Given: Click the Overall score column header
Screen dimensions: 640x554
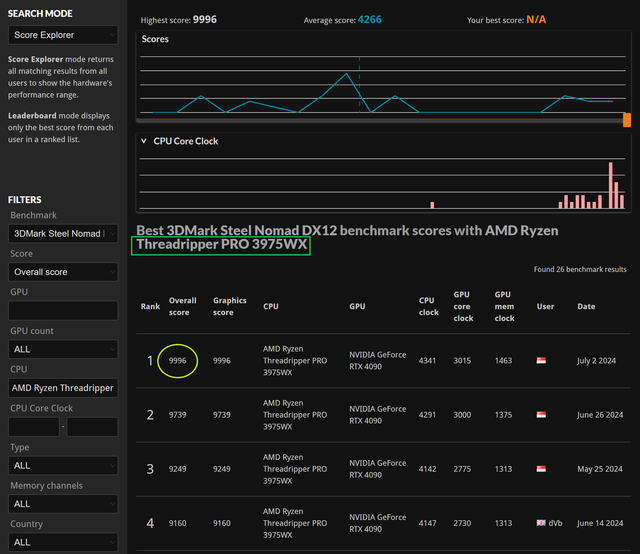Looking at the screenshot, I should [182, 306].
